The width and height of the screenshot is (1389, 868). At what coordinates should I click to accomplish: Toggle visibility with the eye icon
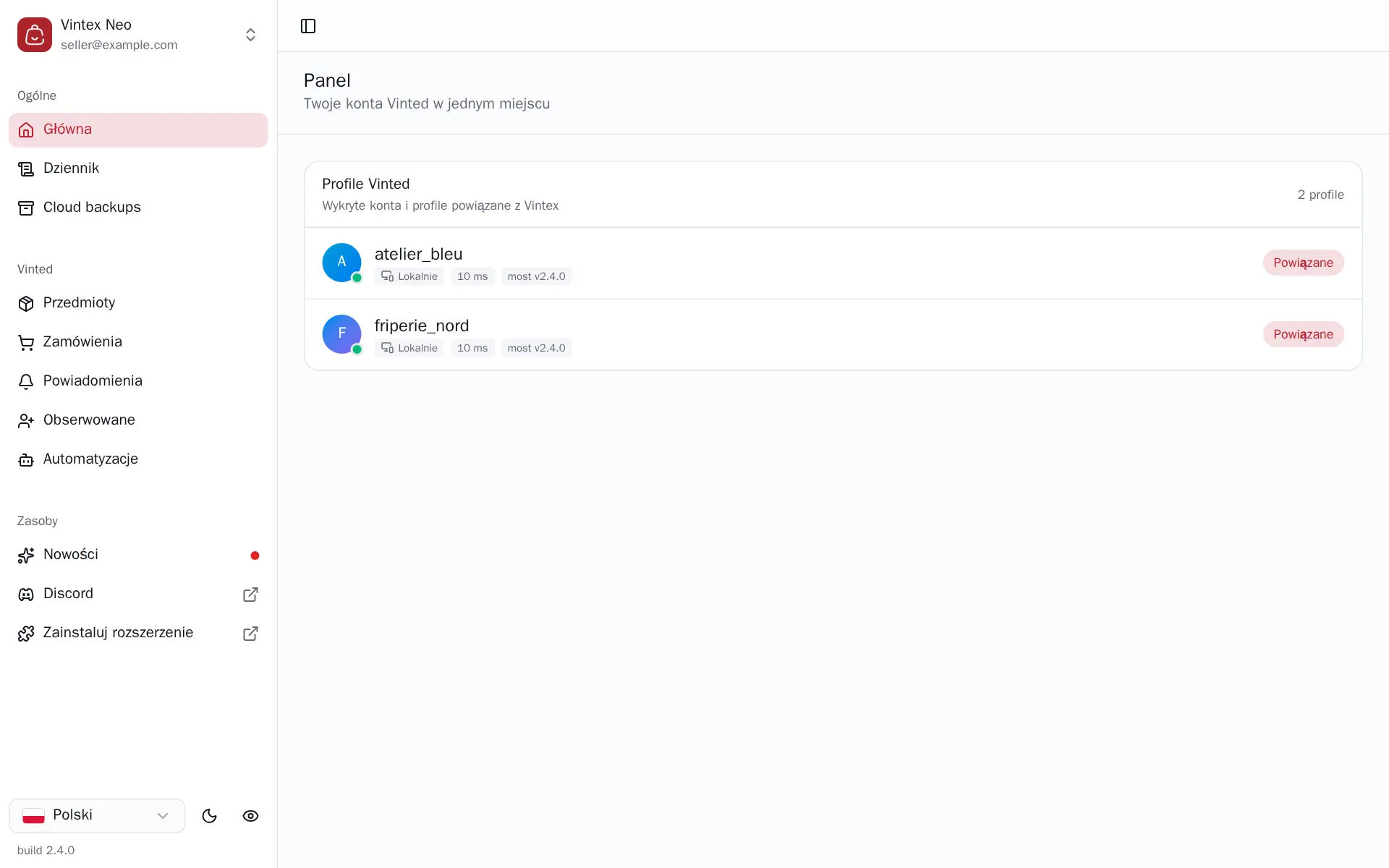click(250, 816)
